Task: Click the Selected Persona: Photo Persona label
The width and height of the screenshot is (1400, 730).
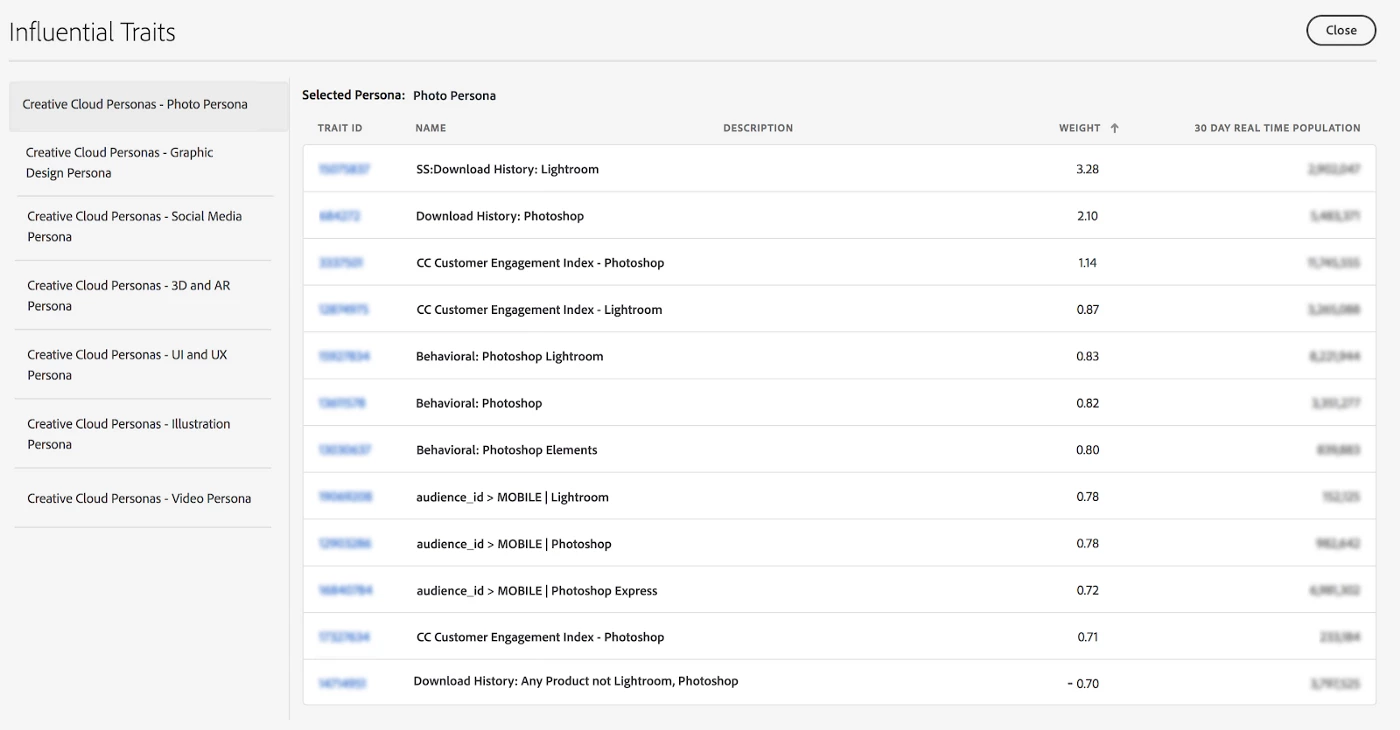Action: coord(399,96)
